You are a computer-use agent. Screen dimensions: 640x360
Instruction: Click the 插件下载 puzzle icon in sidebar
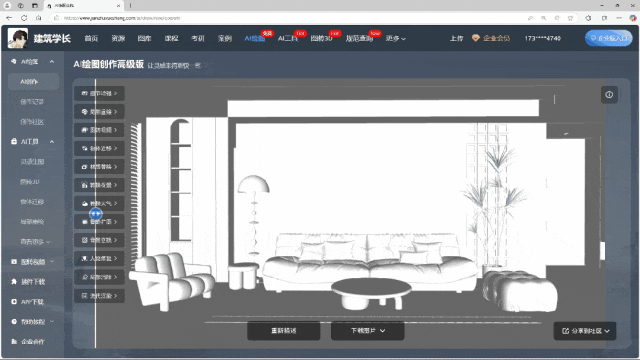(14, 282)
